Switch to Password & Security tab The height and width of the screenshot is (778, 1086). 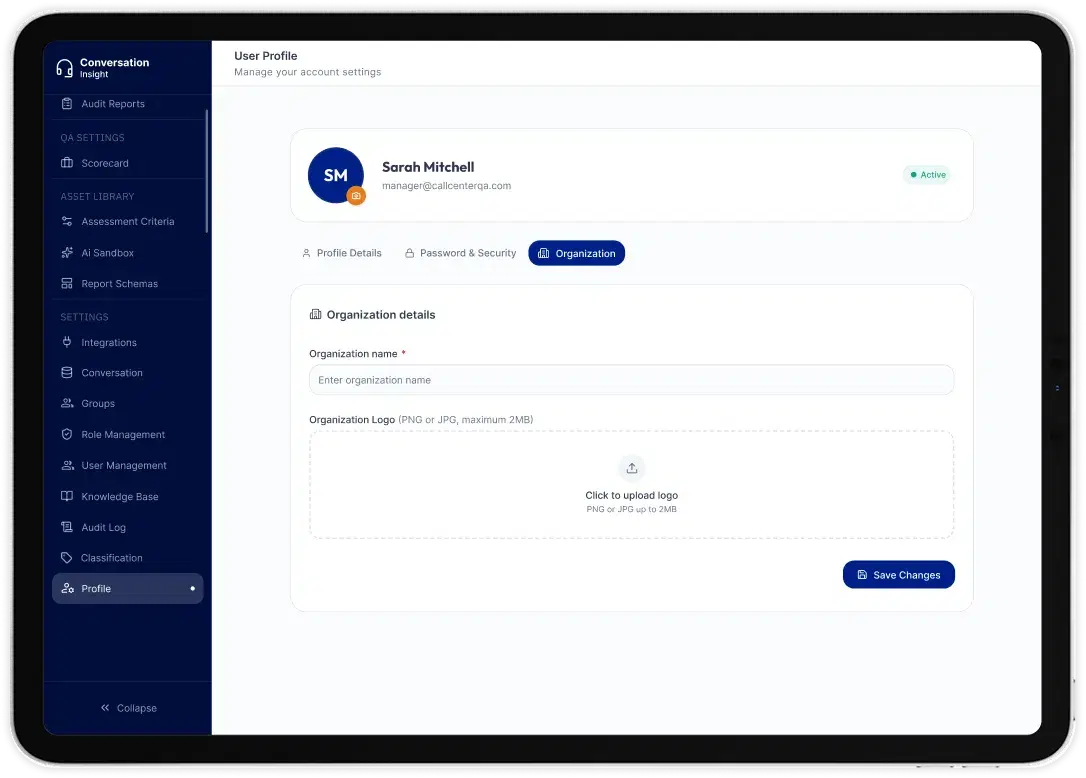461,253
